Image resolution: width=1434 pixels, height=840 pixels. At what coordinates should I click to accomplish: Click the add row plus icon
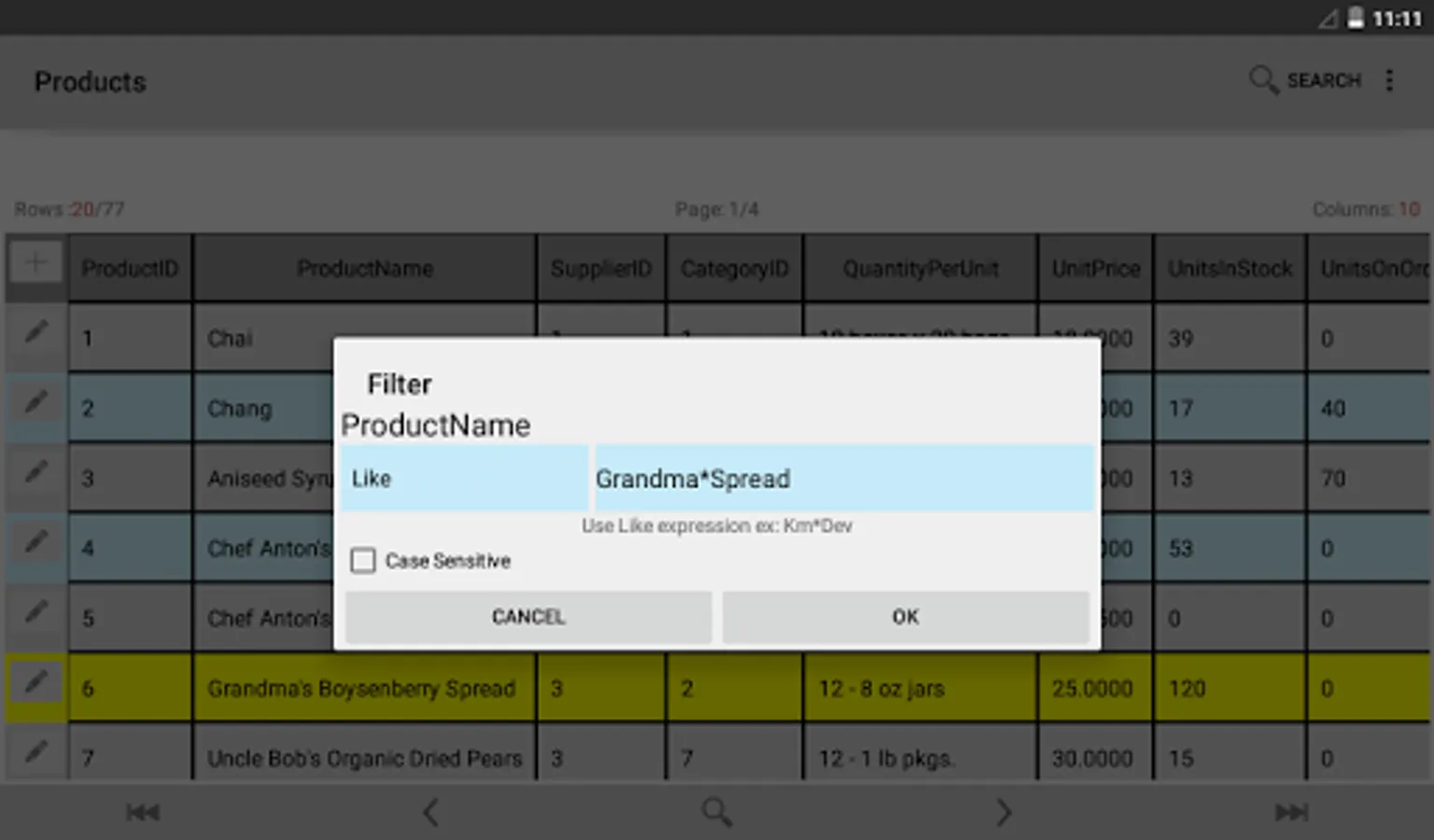36,262
